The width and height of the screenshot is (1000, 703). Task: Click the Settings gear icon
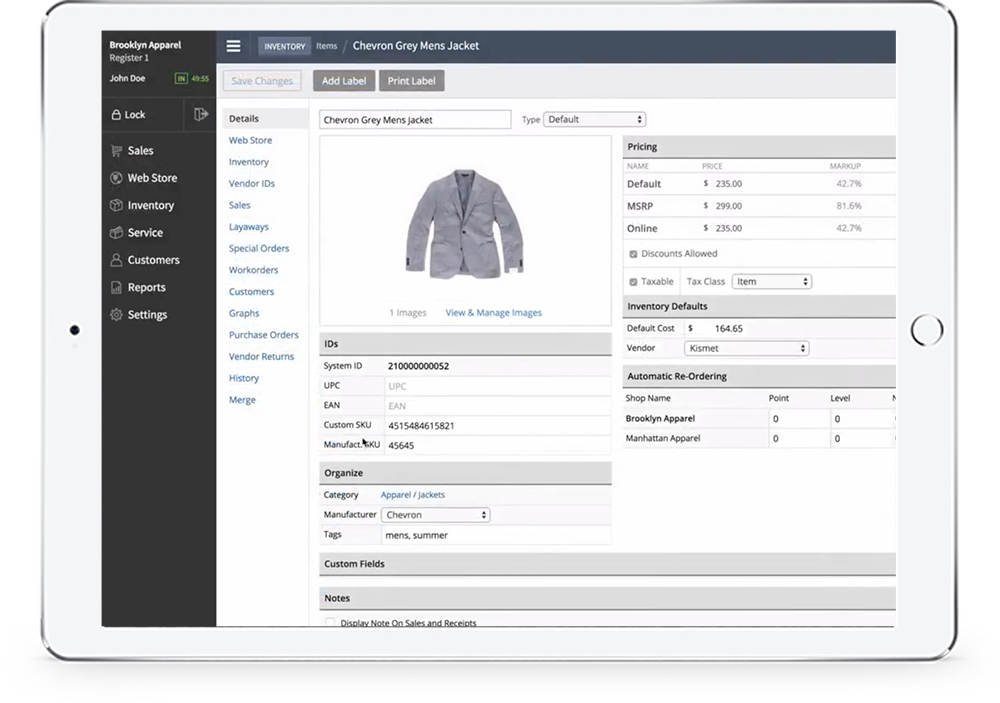(116, 315)
